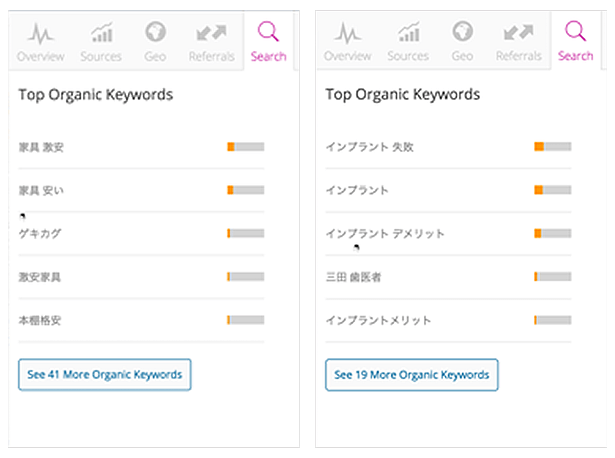Select the インプラント 失敗 keyword
615x458 pixels.
tap(369, 147)
